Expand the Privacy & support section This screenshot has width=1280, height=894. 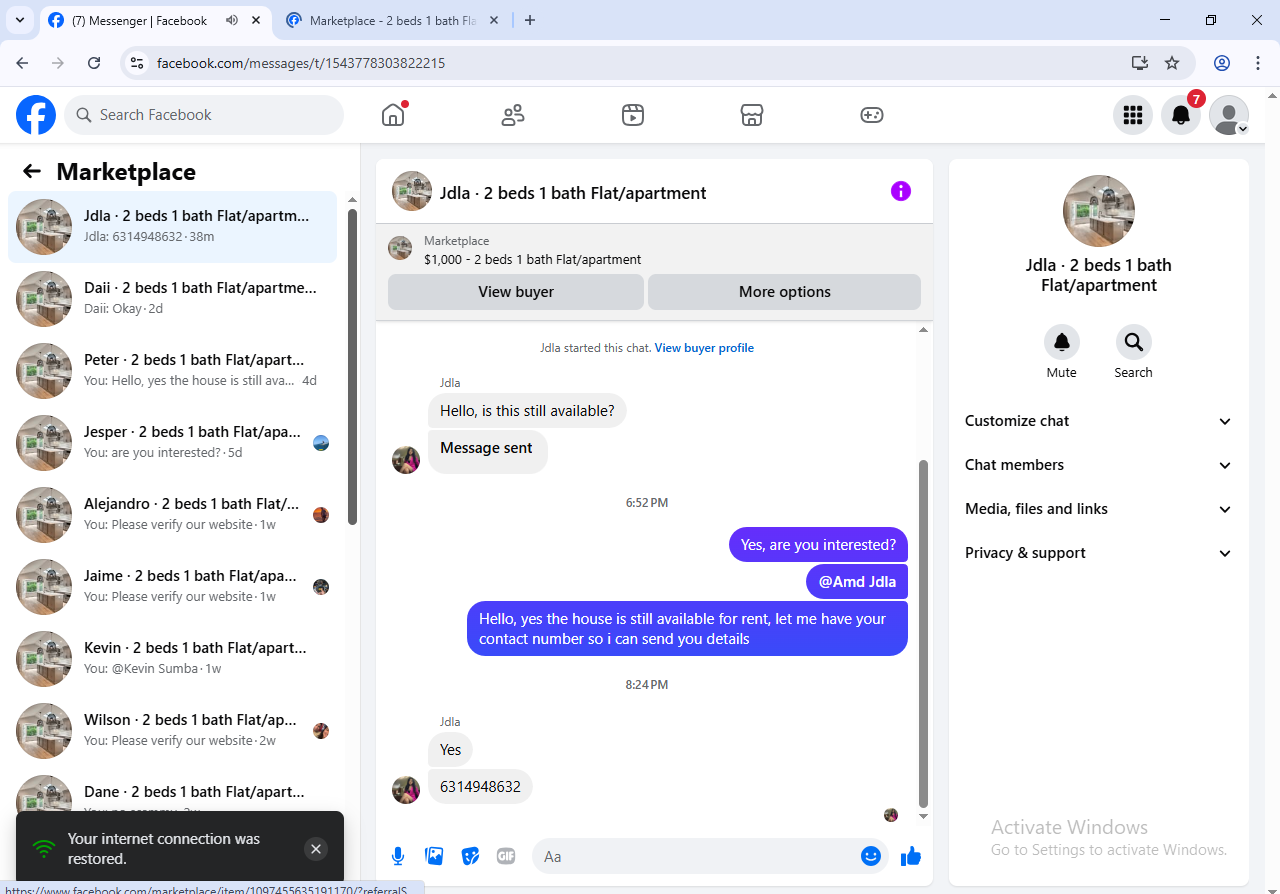1099,553
